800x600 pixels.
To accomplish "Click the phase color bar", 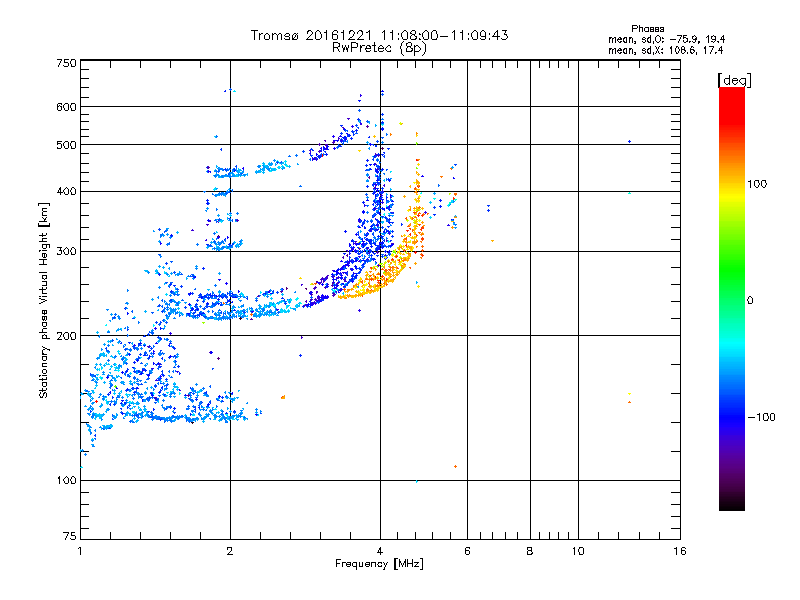I will pos(732,298).
